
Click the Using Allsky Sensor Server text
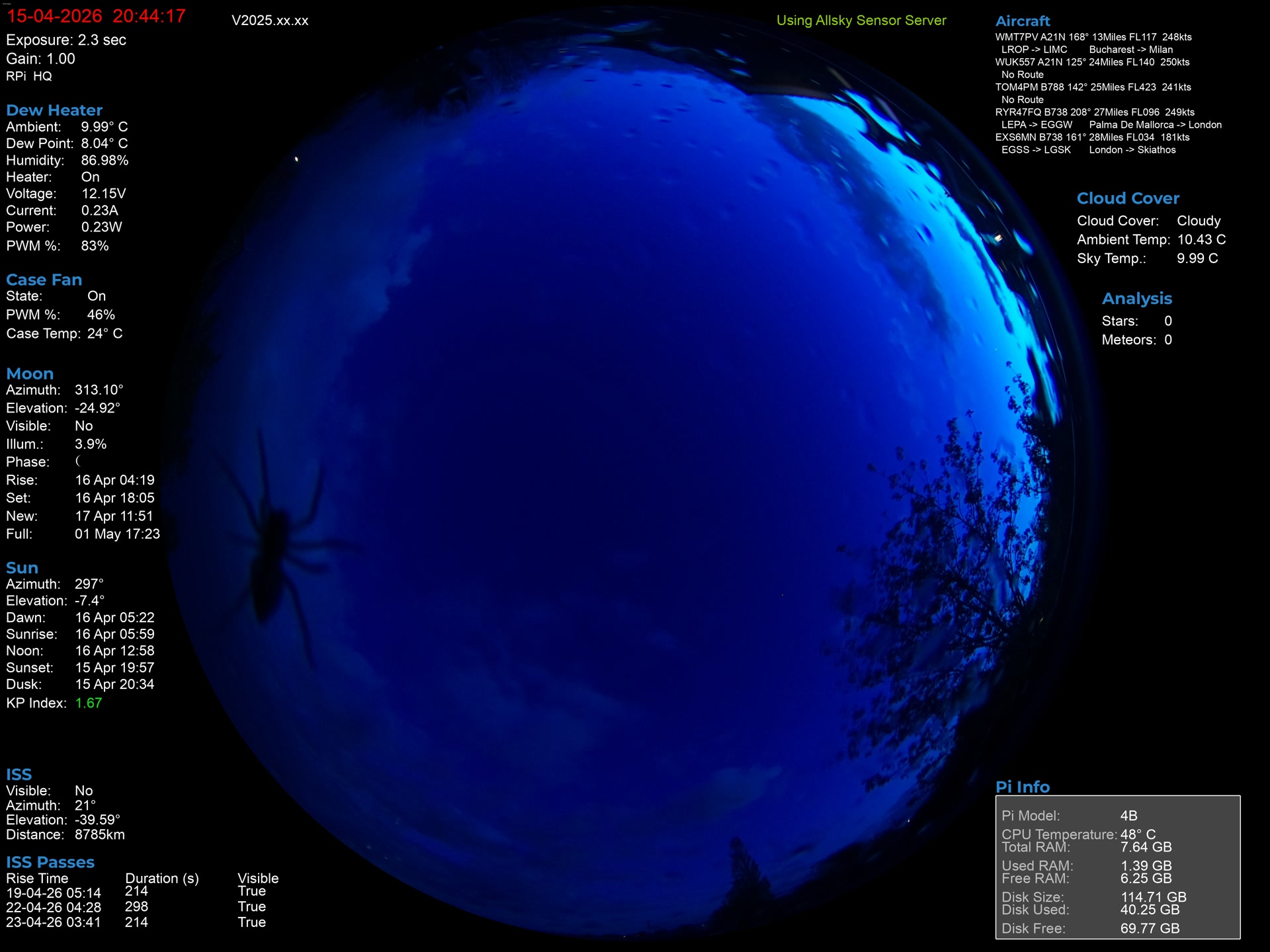[861, 20]
